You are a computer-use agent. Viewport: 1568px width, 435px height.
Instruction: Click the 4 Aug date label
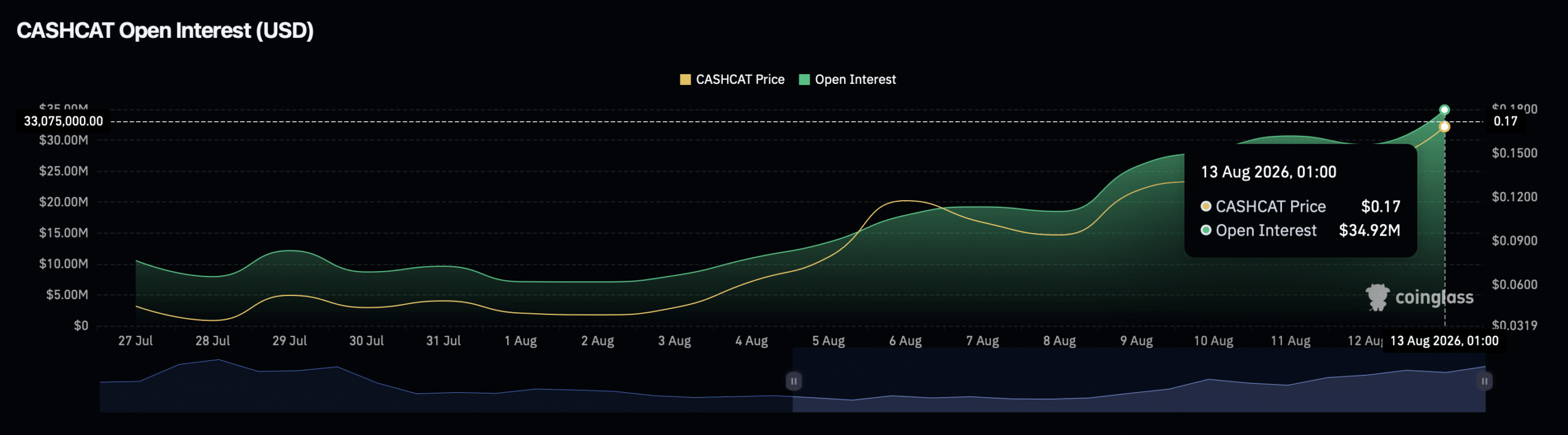[x=752, y=341]
